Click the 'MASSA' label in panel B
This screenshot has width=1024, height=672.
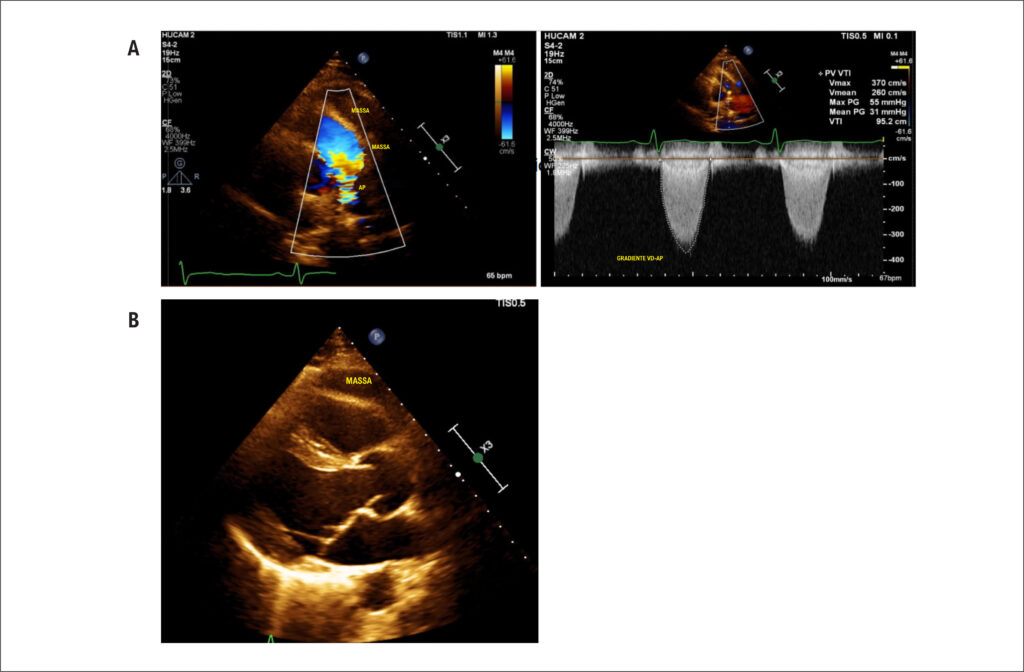tap(359, 380)
